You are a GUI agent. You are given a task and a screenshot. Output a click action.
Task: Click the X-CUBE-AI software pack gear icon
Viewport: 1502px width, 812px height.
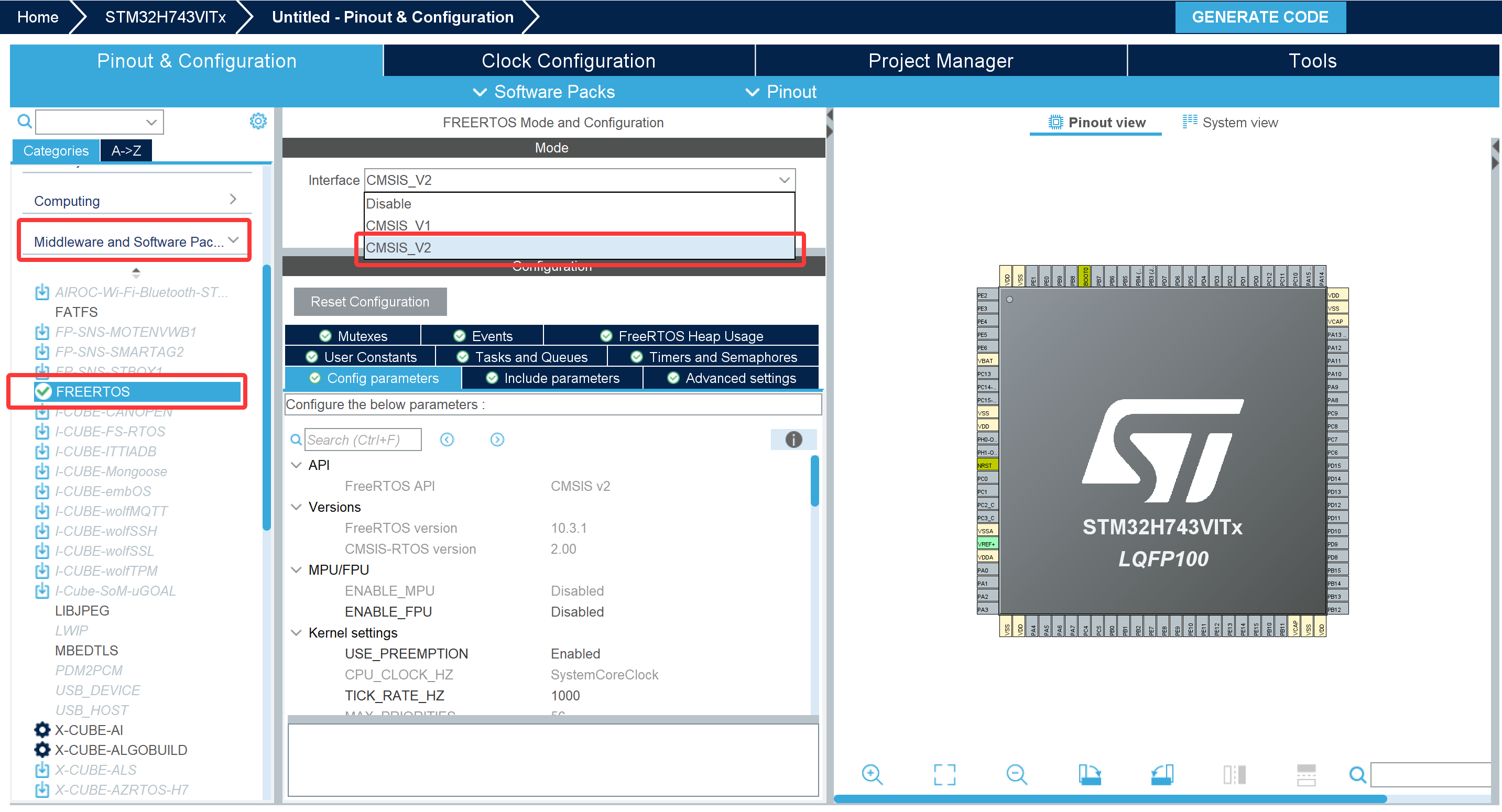[x=42, y=730]
